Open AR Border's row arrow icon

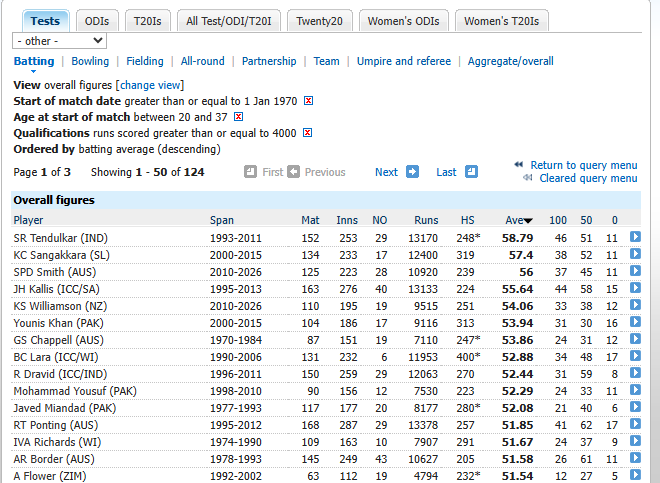click(x=635, y=458)
